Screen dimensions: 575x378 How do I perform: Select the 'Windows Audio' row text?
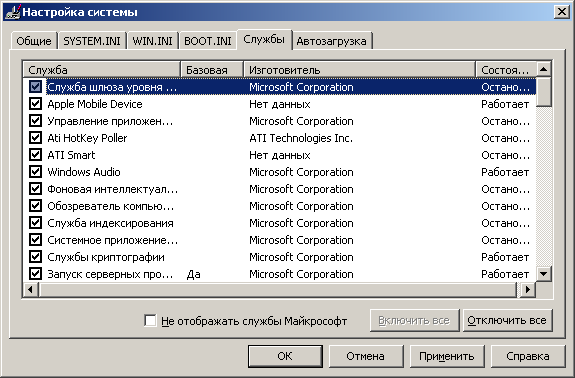pos(84,172)
